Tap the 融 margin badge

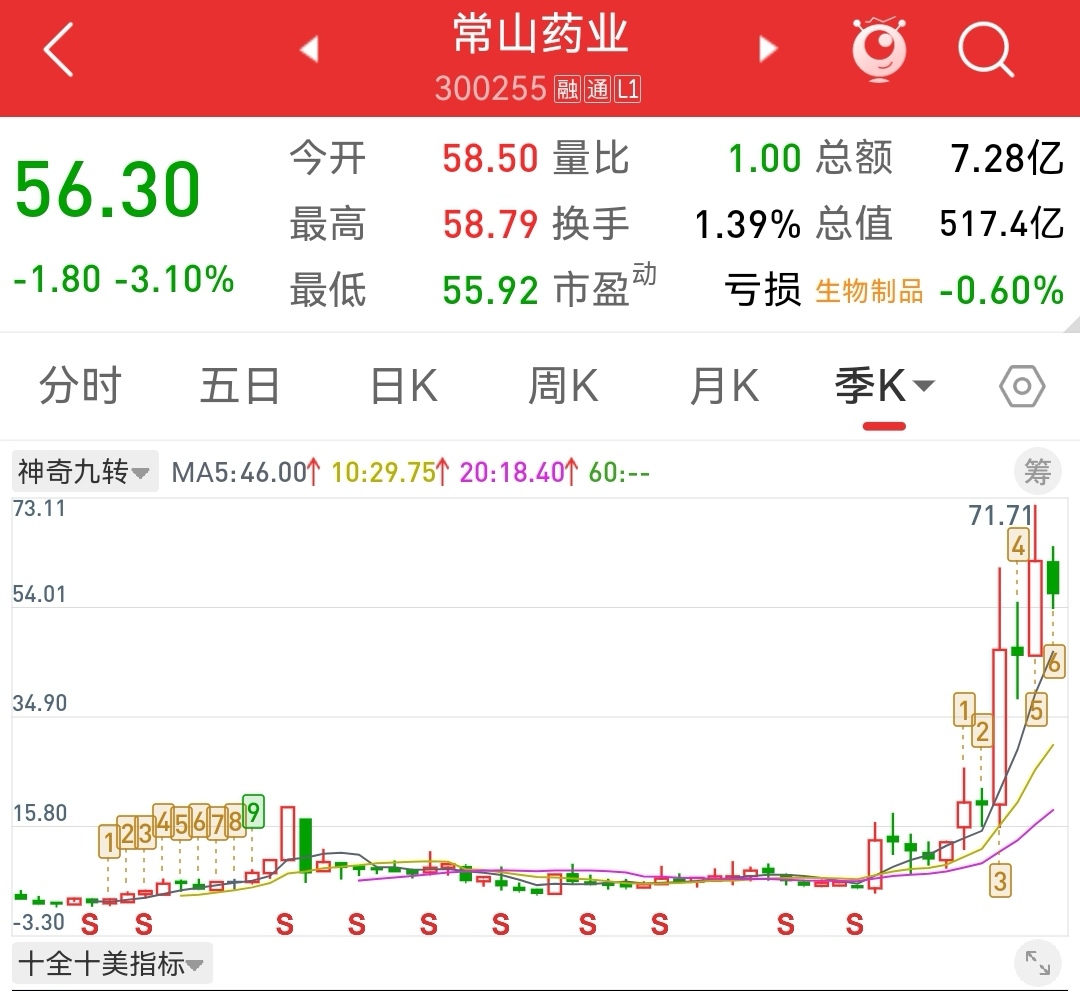point(568,90)
